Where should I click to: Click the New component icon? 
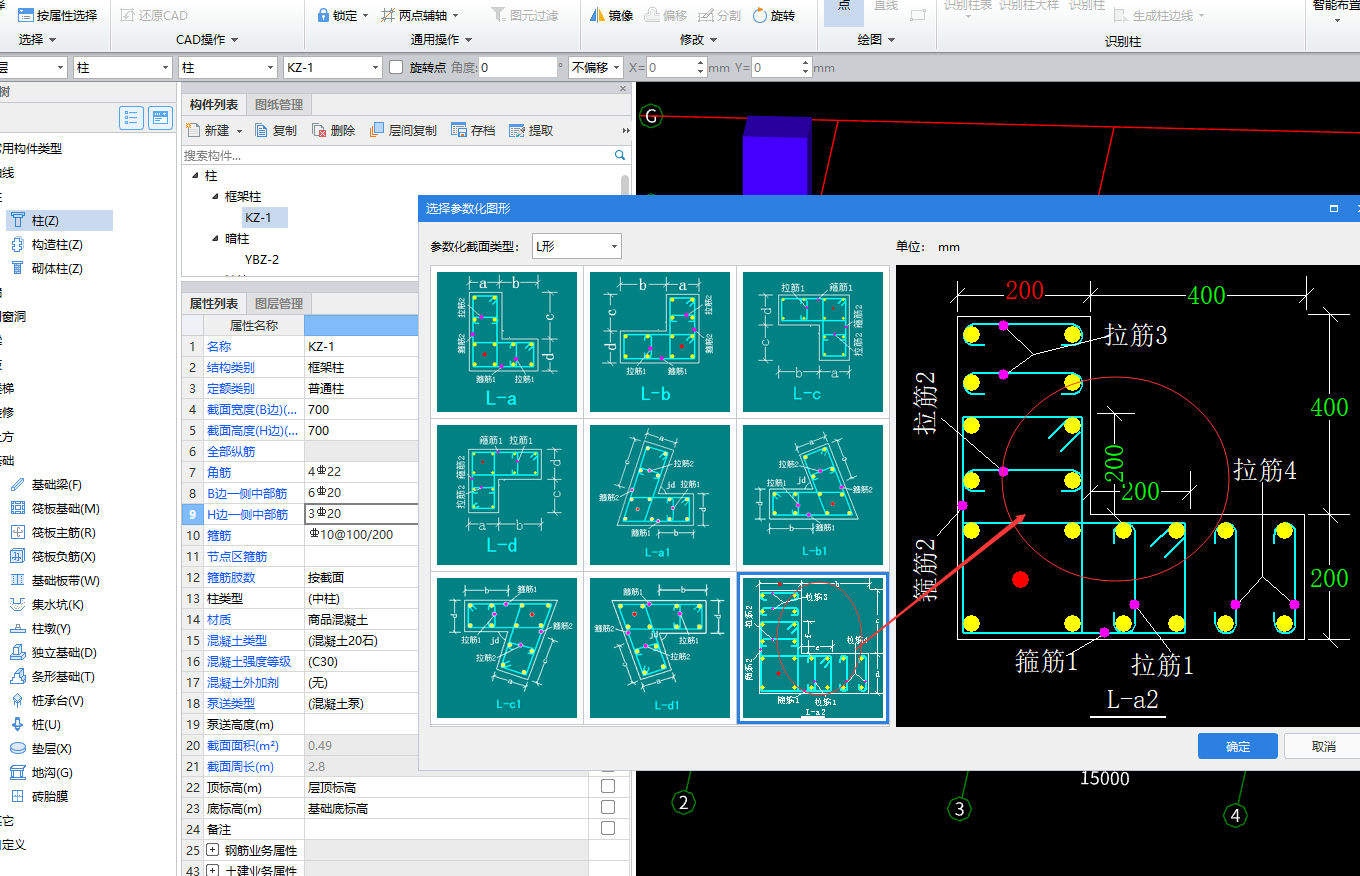(x=193, y=130)
